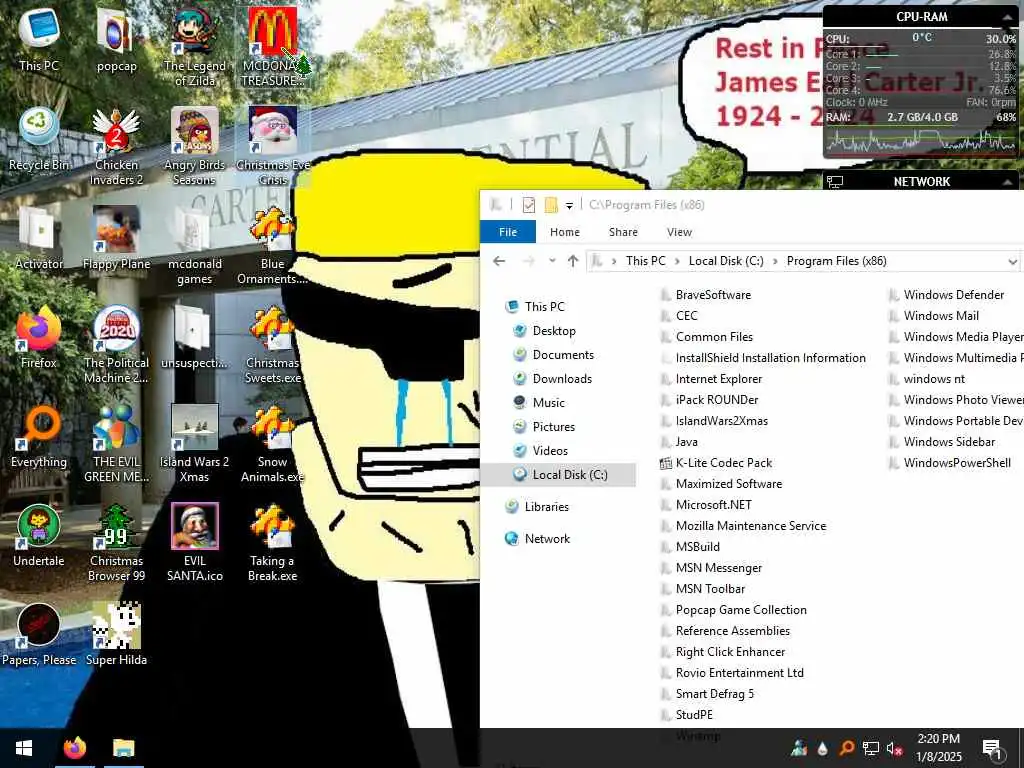This screenshot has width=1024, height=768.
Task: Select the Popcap Game Collection folder
Action: [x=733, y=610]
